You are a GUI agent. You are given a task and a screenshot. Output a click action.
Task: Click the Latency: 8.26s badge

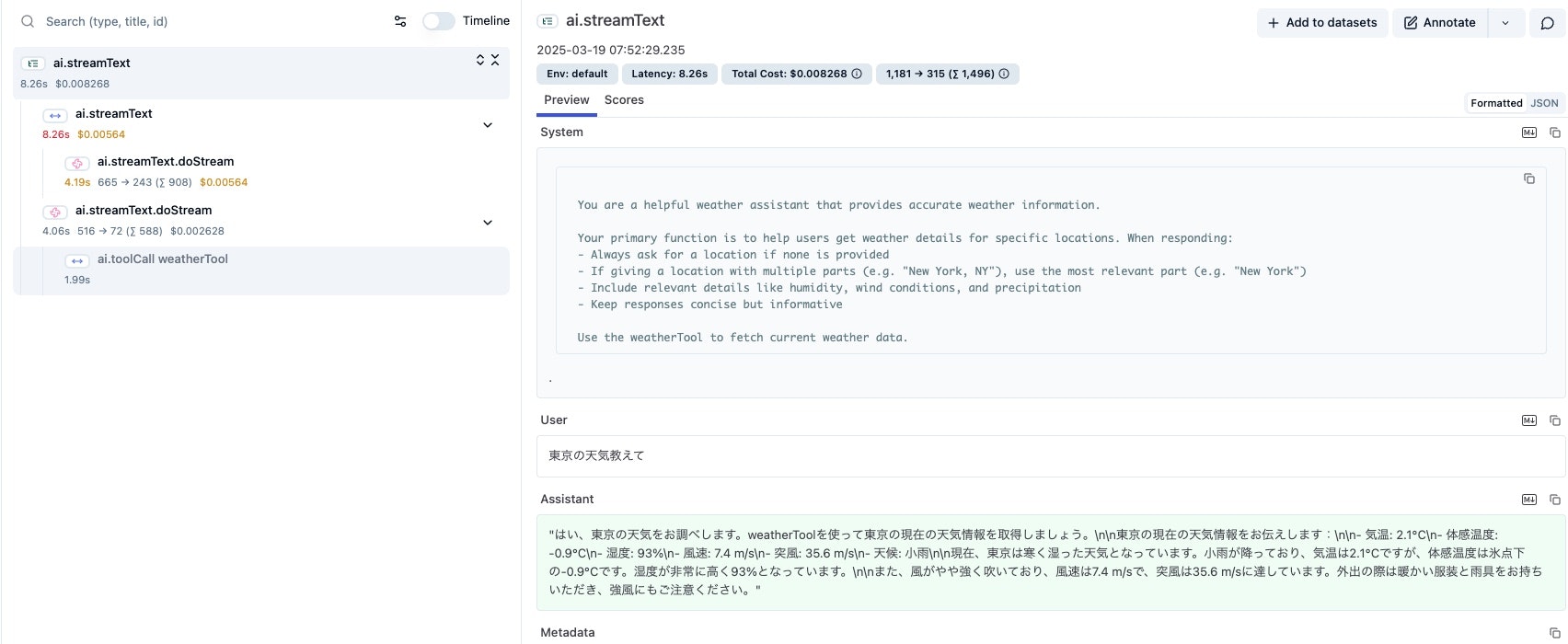[x=670, y=74]
